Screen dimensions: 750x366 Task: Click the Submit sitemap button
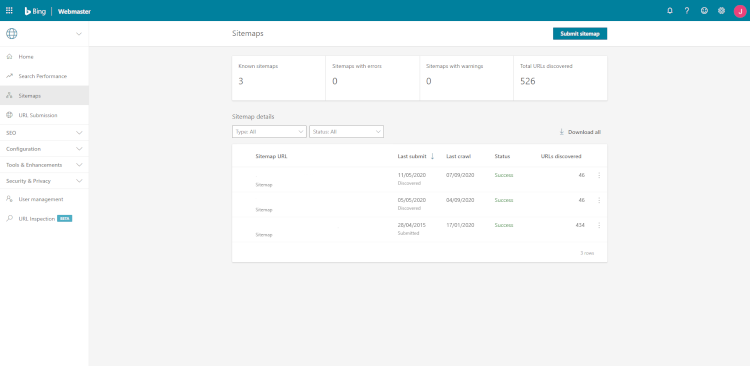point(580,33)
